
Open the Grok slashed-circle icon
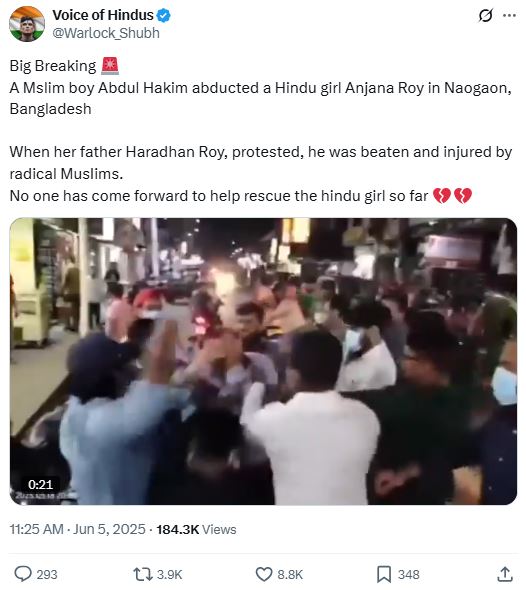[x=485, y=16]
